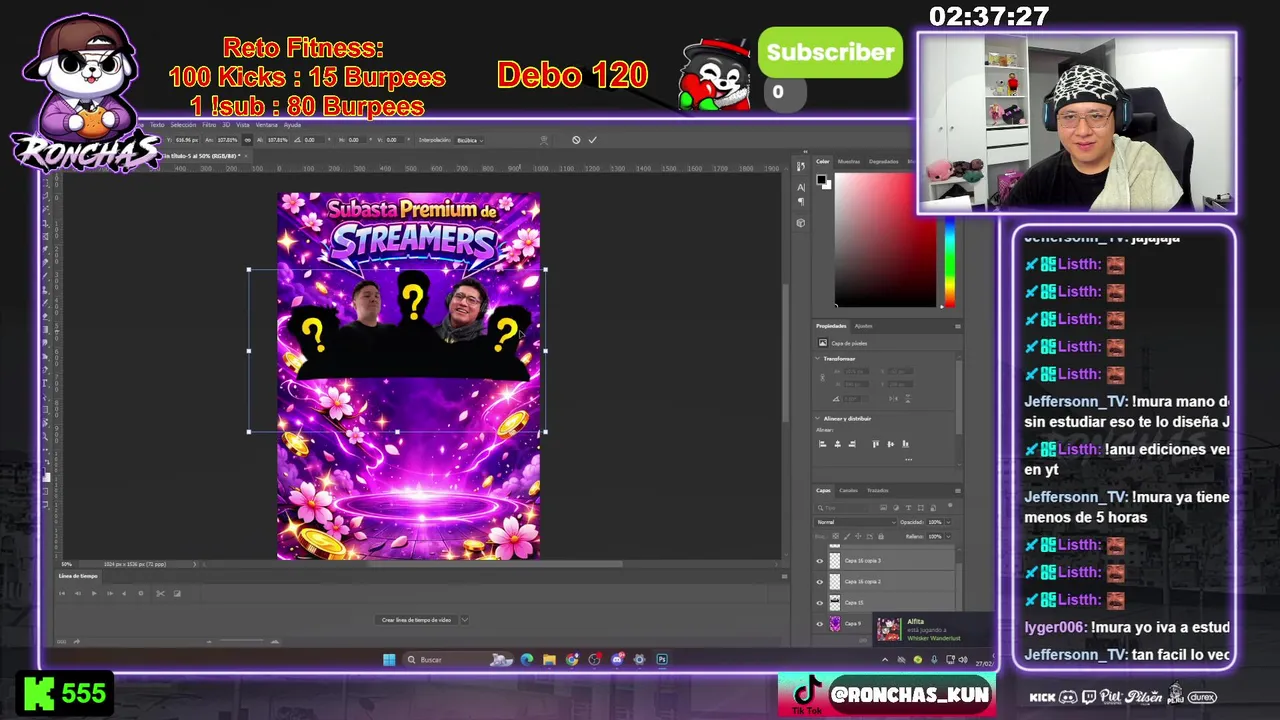This screenshot has height=720, width=1280.
Task: Open the Selección menu
Action: 183,125
